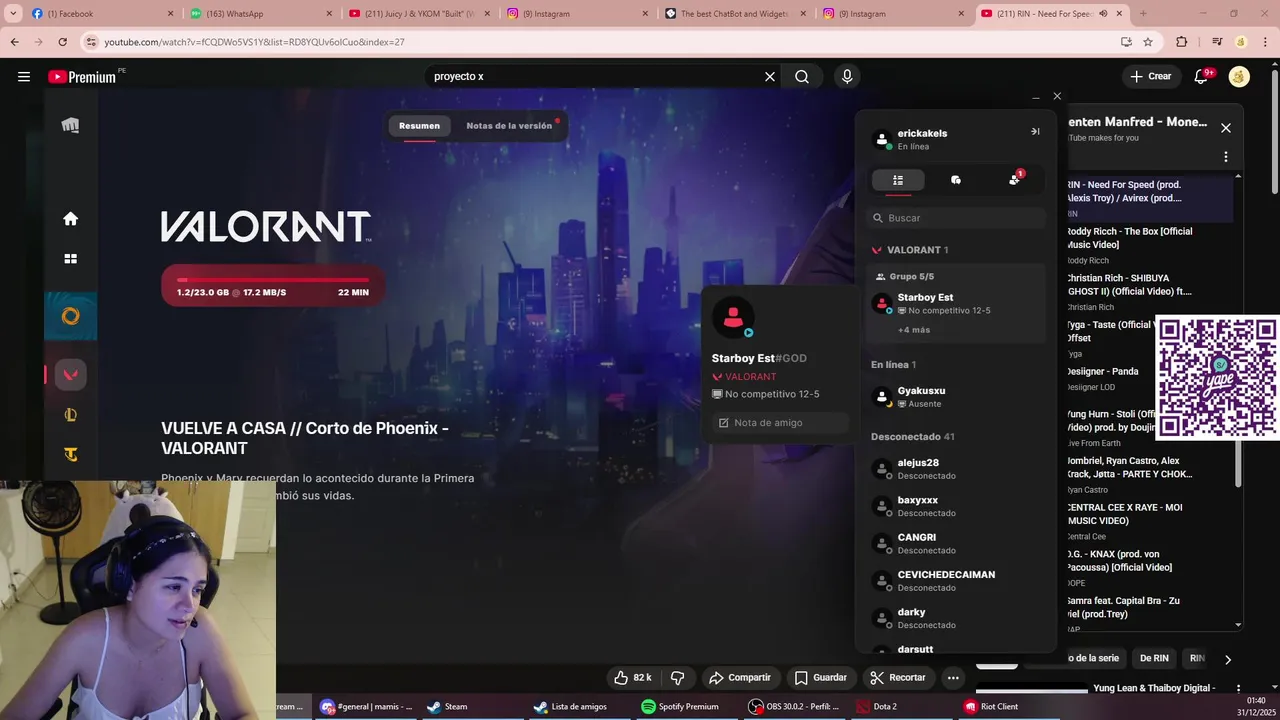Close the YouTube playlist panel
1280x720 pixels.
(1226, 128)
